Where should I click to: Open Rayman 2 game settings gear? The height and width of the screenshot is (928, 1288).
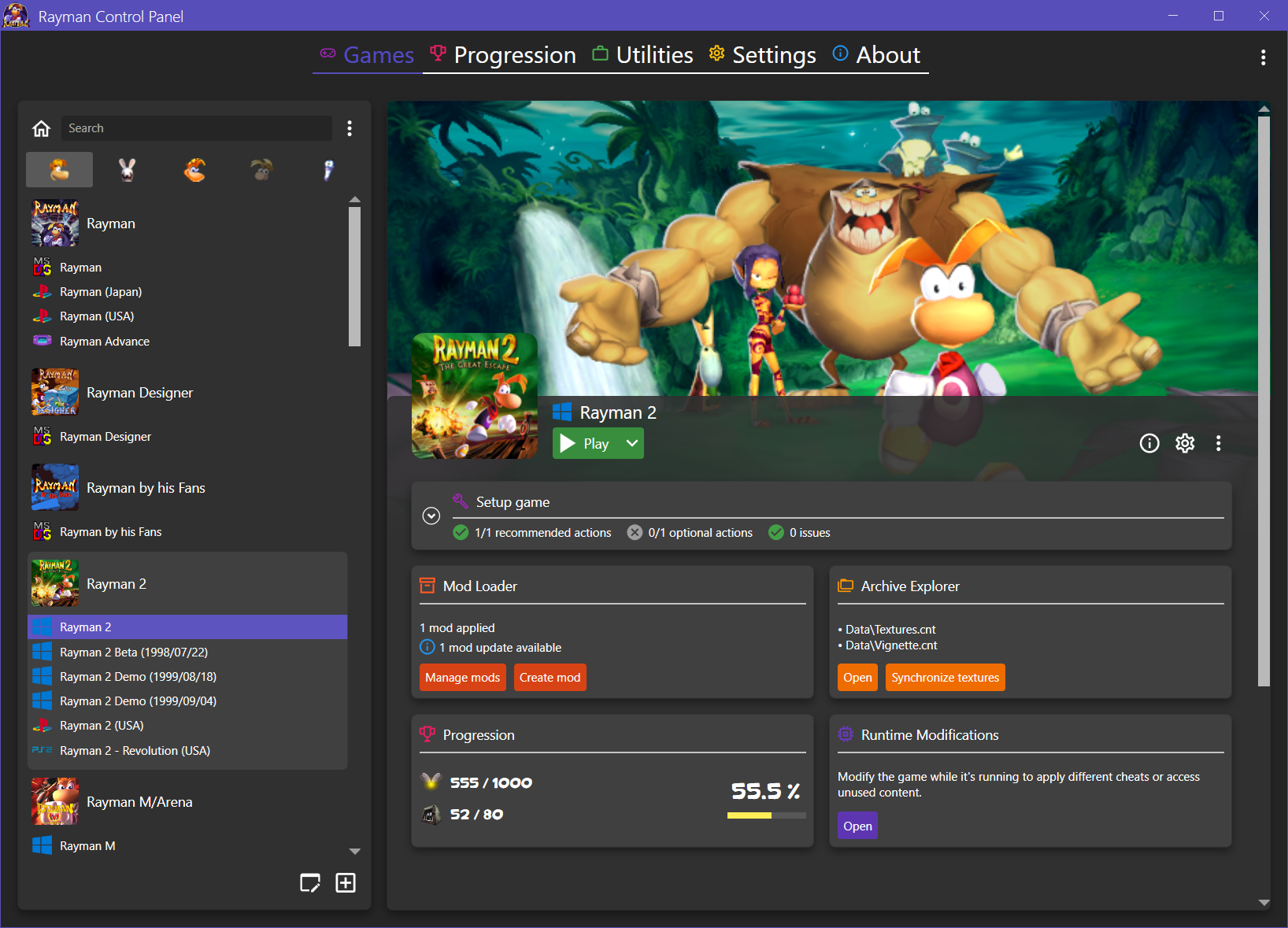point(1185,443)
